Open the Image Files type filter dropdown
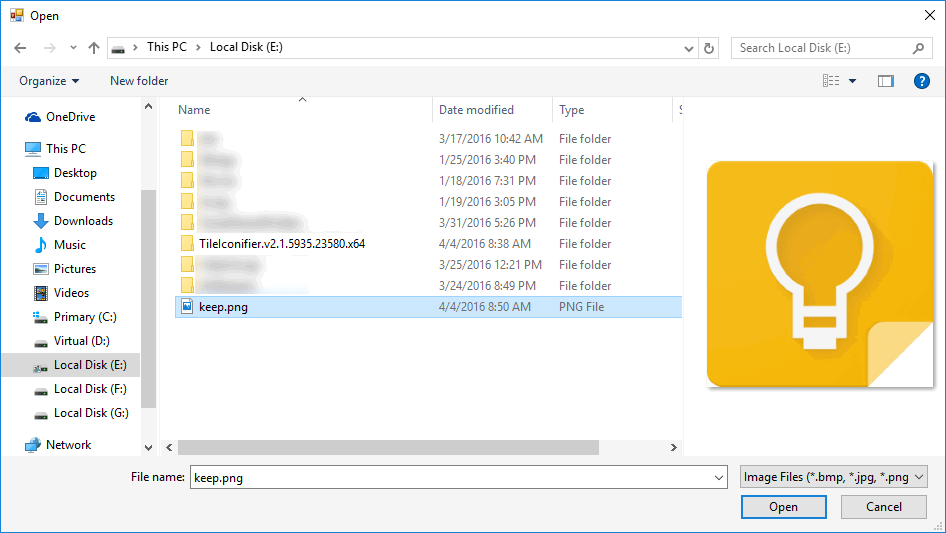 tap(834, 477)
